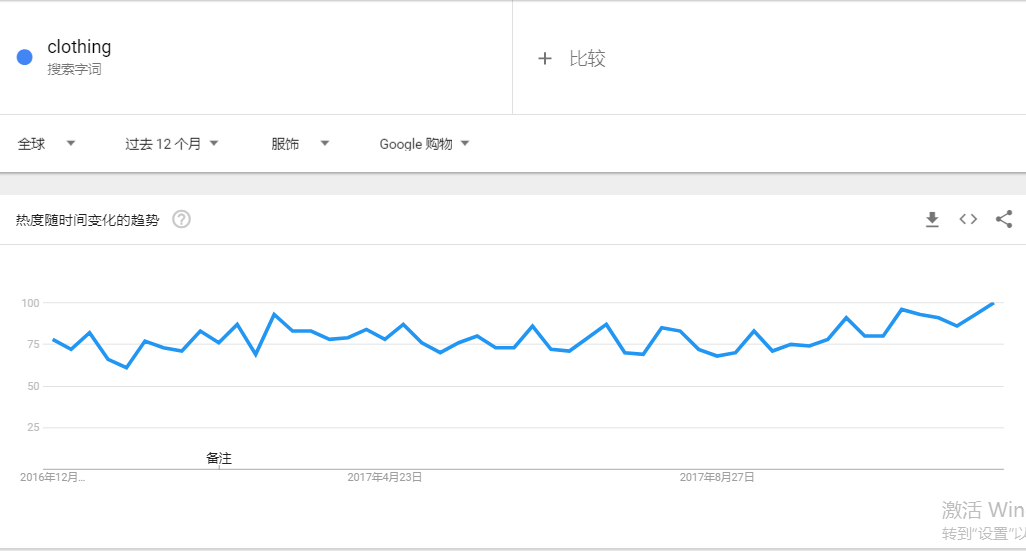Image resolution: width=1026 pixels, height=551 pixels.
Task: Click the 100 value axis label
Action: click(30, 303)
